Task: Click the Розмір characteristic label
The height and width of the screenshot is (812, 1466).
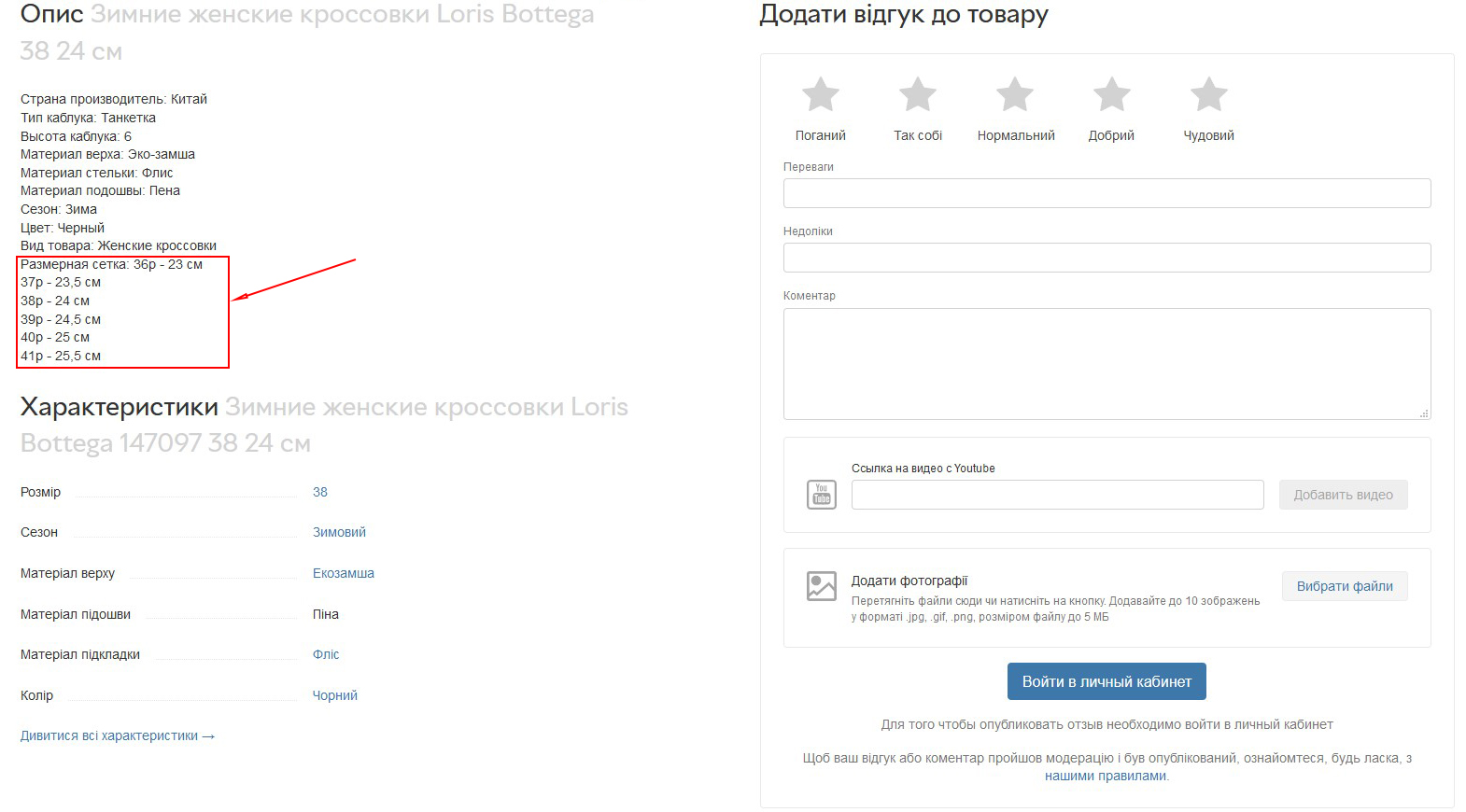Action: tap(40, 492)
